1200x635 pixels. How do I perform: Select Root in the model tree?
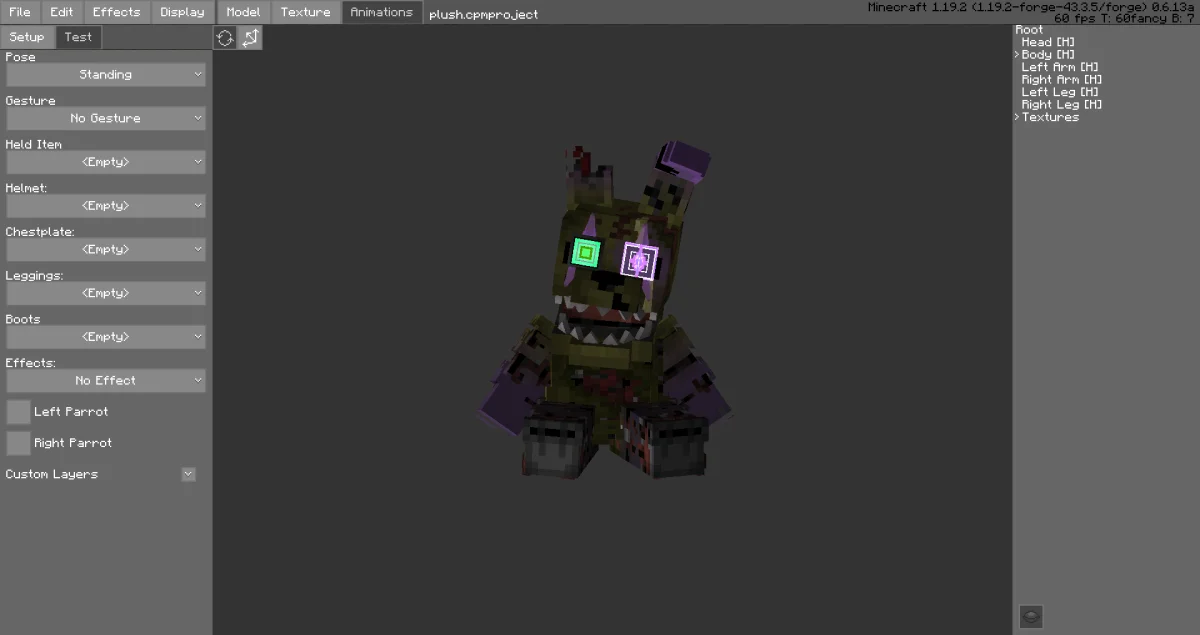click(x=1029, y=30)
